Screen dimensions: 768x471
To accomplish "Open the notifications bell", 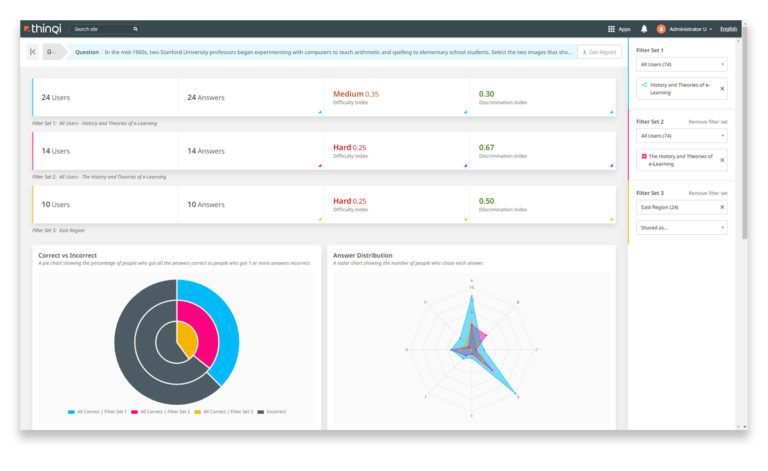I will point(644,29).
